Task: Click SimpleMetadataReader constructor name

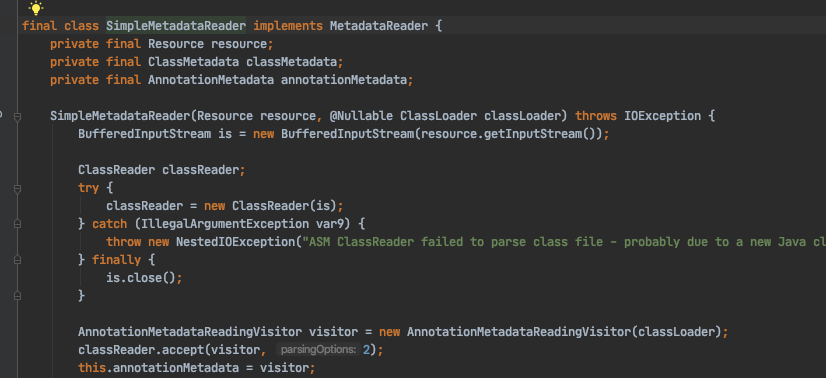Action: click(120, 116)
